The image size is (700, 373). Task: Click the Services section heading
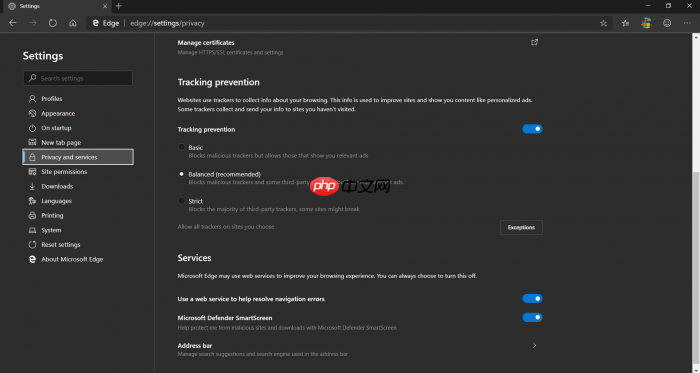tap(194, 258)
